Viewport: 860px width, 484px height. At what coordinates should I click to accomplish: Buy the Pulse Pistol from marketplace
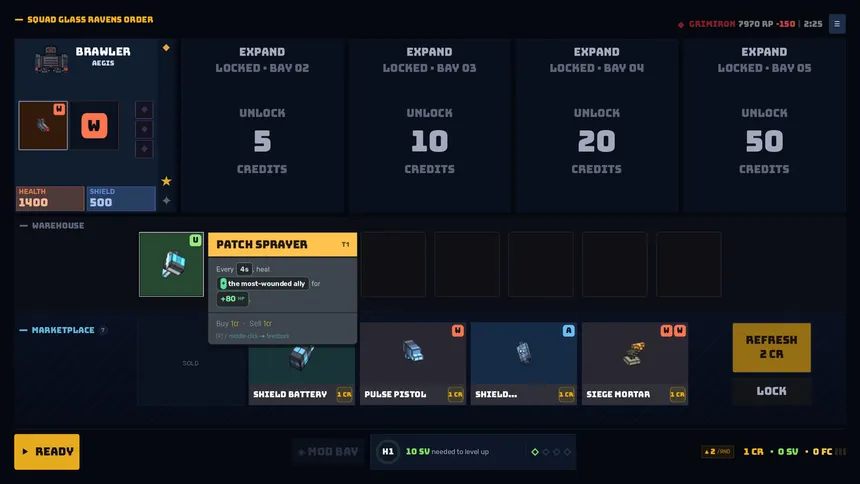[413, 364]
